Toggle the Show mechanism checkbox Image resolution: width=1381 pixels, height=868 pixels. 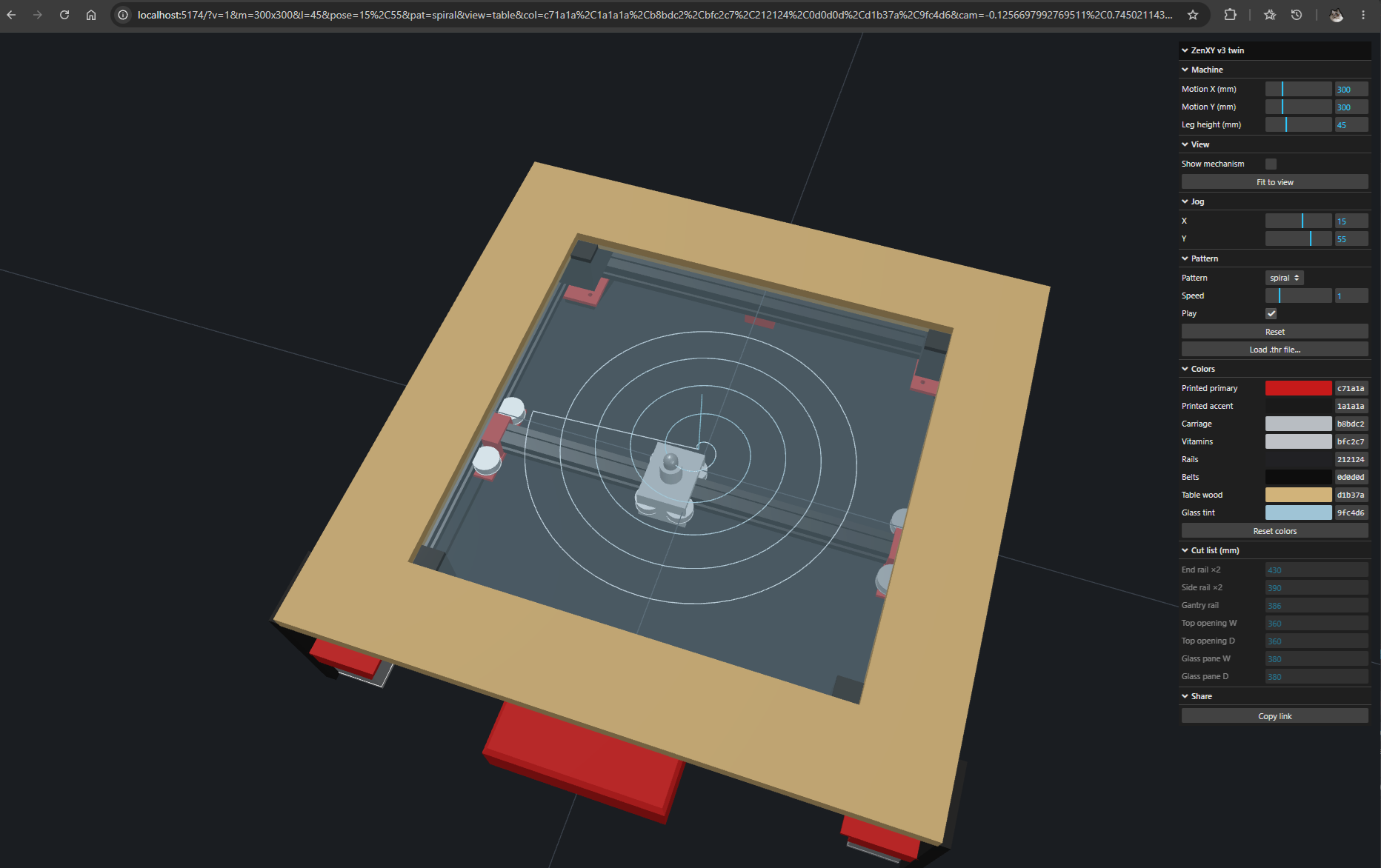(1271, 164)
